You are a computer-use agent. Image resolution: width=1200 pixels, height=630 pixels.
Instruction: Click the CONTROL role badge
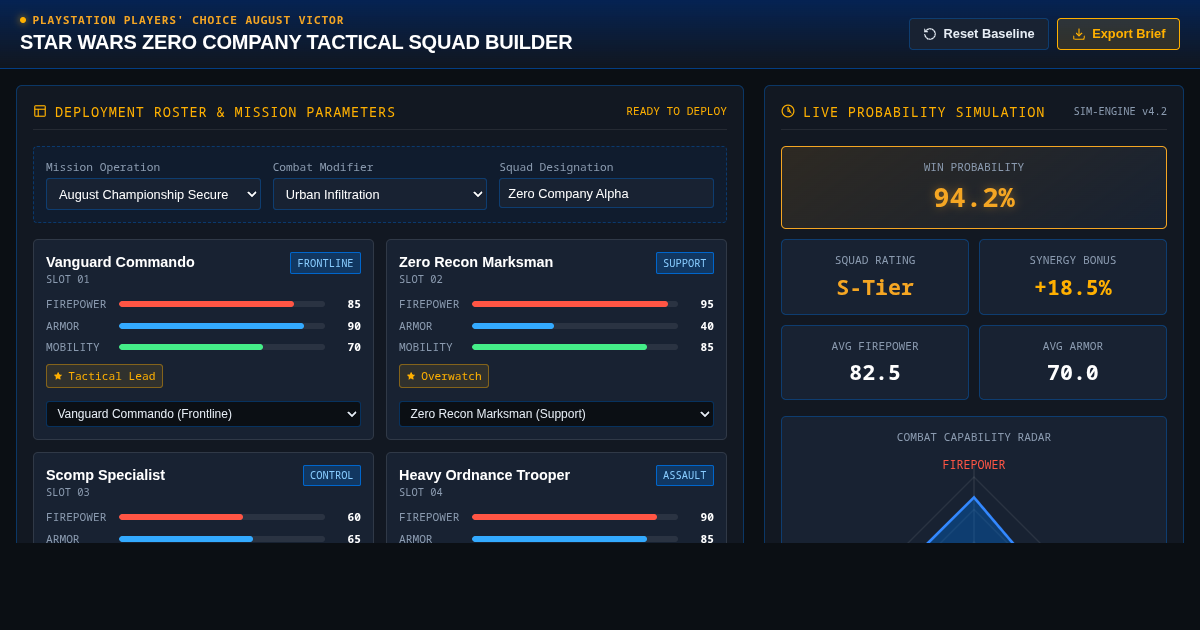[x=332, y=475]
